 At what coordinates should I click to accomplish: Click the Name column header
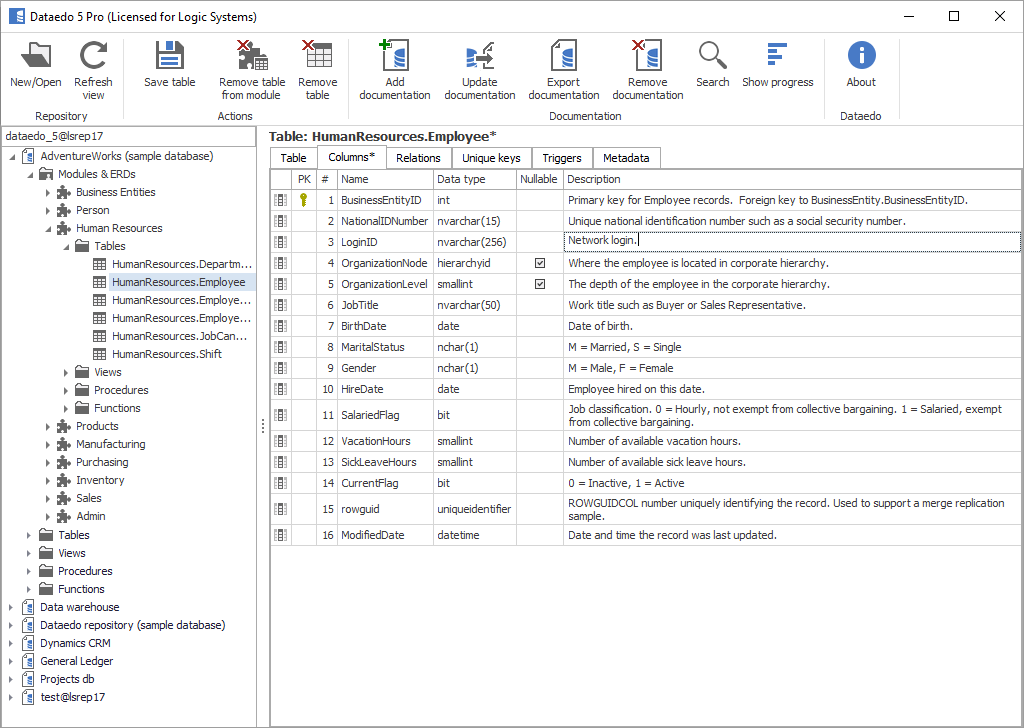pos(385,179)
